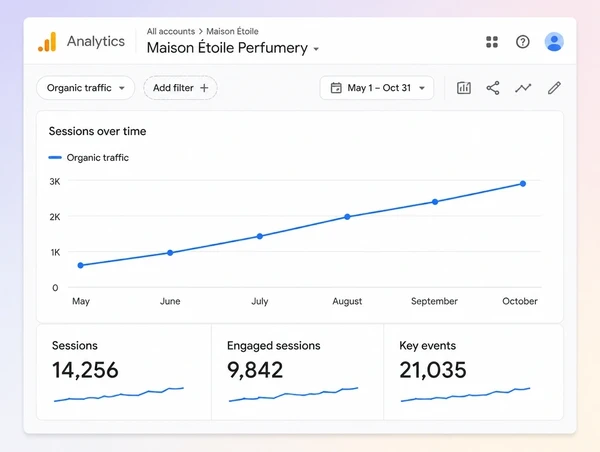Click the pencil edit report icon

click(x=554, y=88)
